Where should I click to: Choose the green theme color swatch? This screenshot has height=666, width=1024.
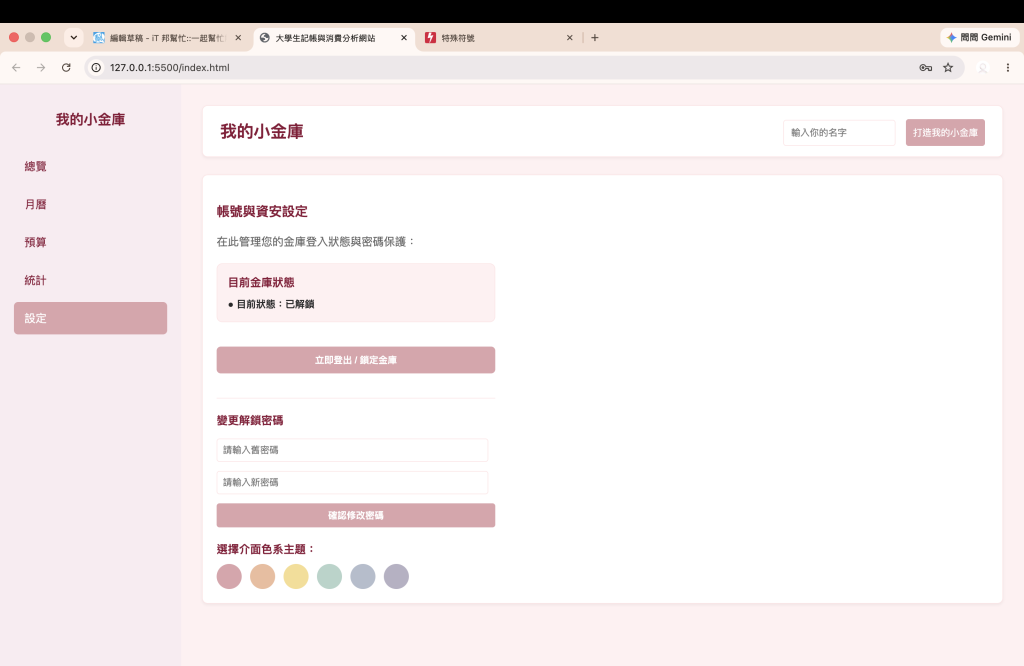(329, 577)
